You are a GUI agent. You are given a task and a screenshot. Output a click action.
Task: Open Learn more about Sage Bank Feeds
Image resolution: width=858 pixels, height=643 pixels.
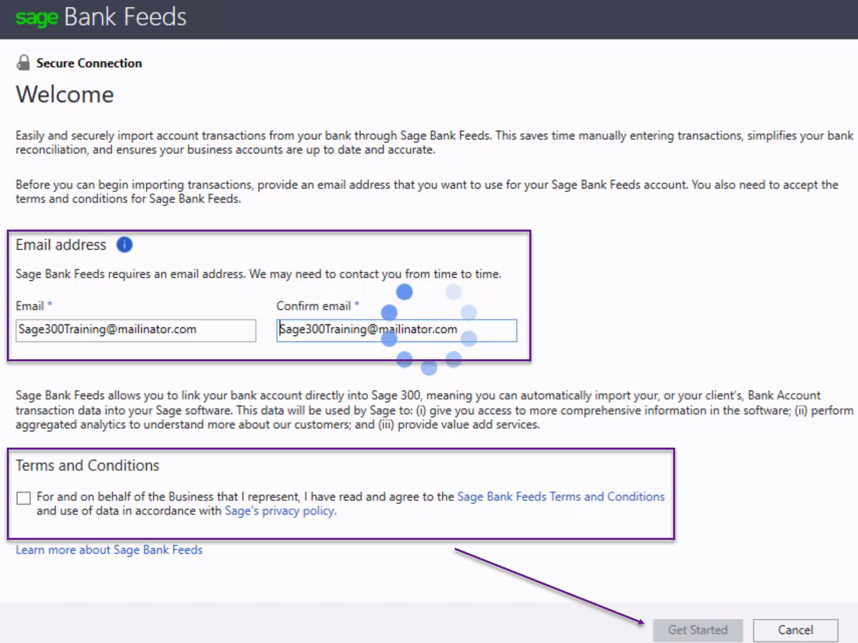109,550
